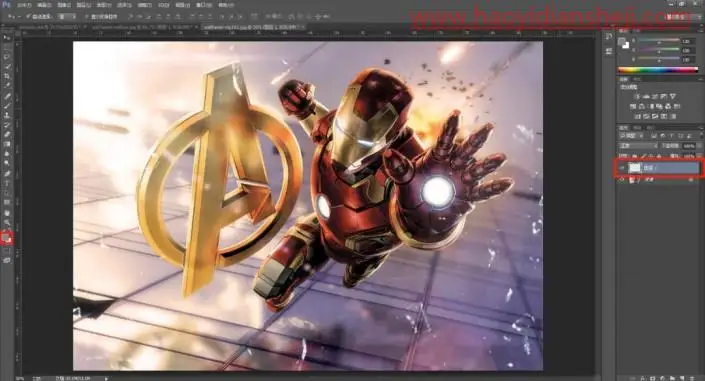Switch to the second document tab

point(144,27)
